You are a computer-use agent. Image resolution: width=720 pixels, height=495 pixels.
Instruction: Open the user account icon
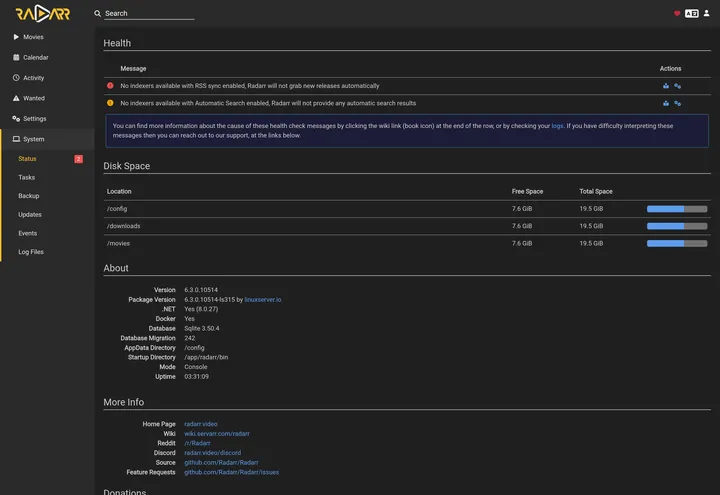(707, 13)
